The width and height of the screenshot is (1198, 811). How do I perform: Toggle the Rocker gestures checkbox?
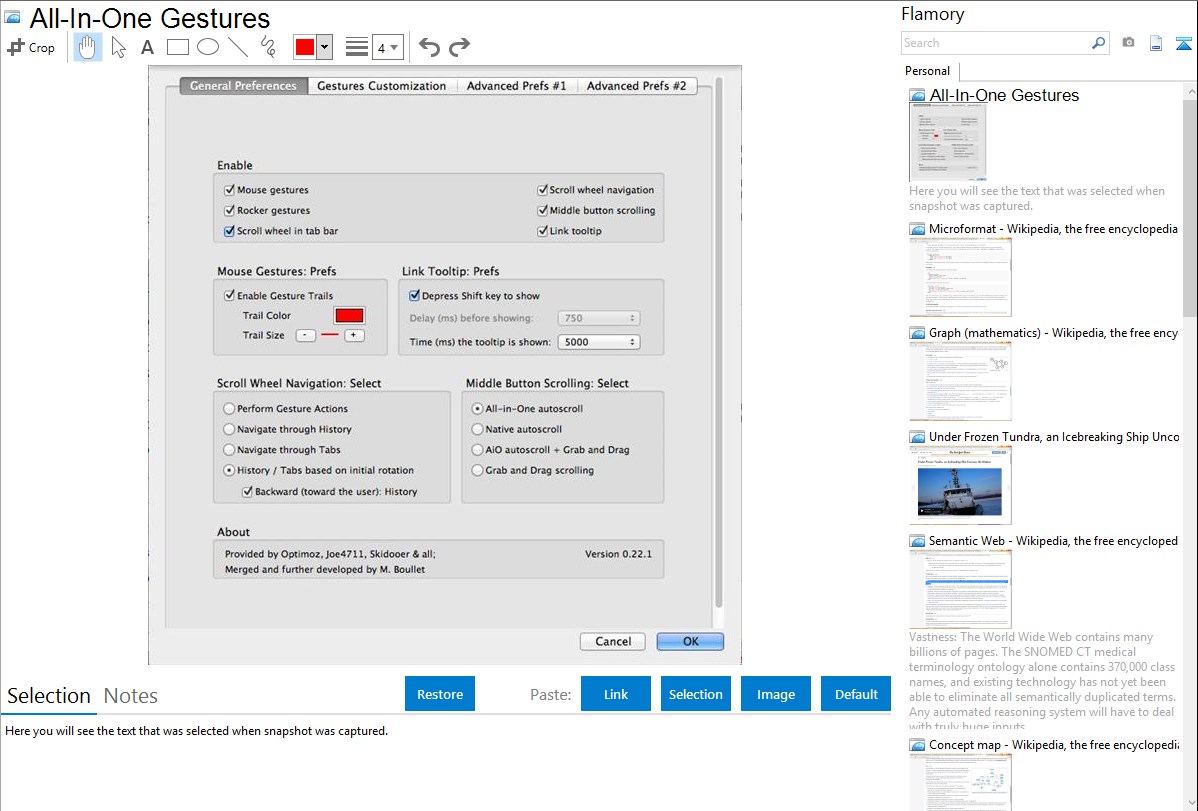tap(229, 210)
